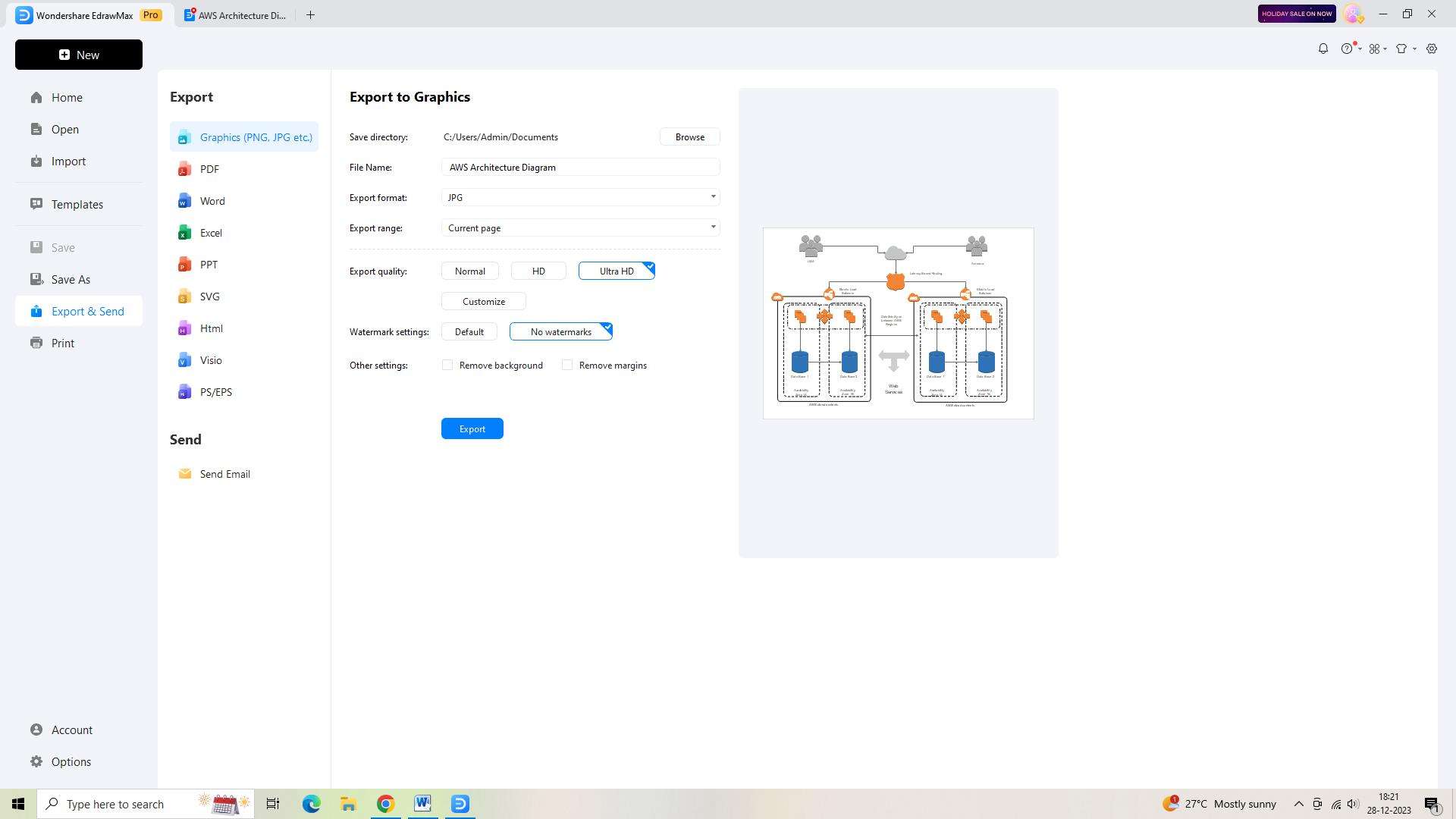Expand the Watermark settings Default dropdown
Viewport: 1456px width, 819px height.
(x=469, y=331)
